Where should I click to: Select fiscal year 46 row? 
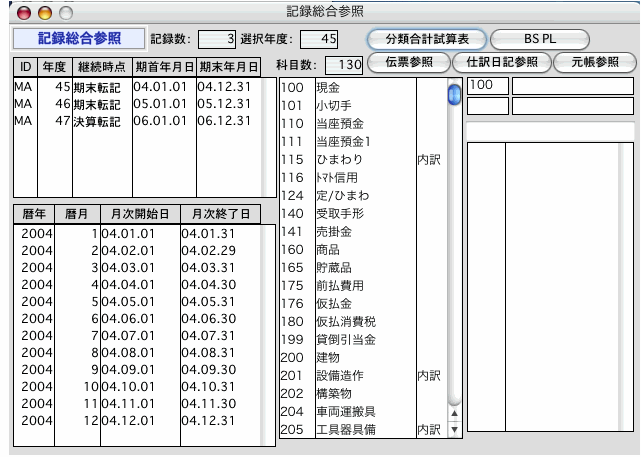click(135, 104)
